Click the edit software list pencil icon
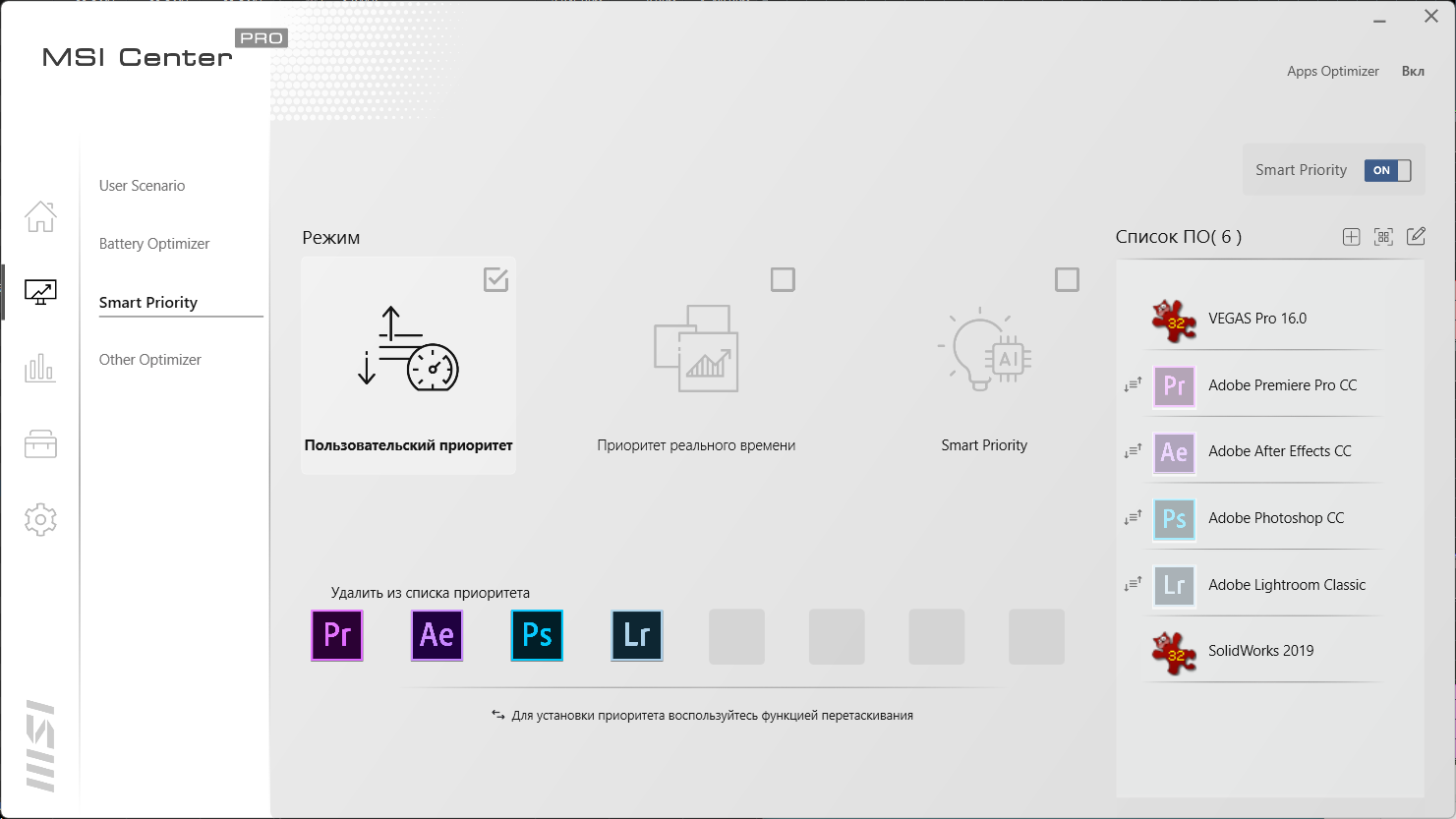The width and height of the screenshot is (1456, 819). (x=1416, y=236)
